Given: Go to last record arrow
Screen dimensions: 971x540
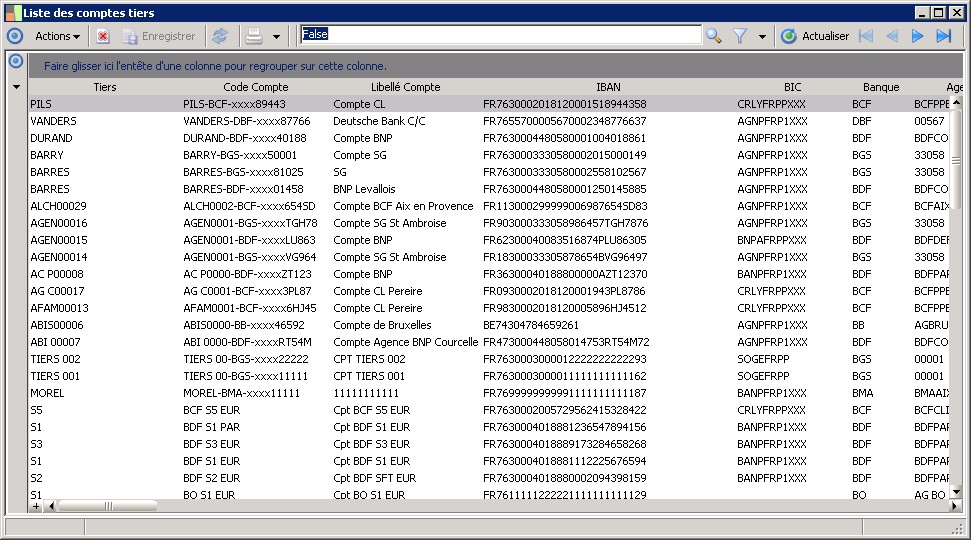Looking at the screenshot, I should pos(943,36).
